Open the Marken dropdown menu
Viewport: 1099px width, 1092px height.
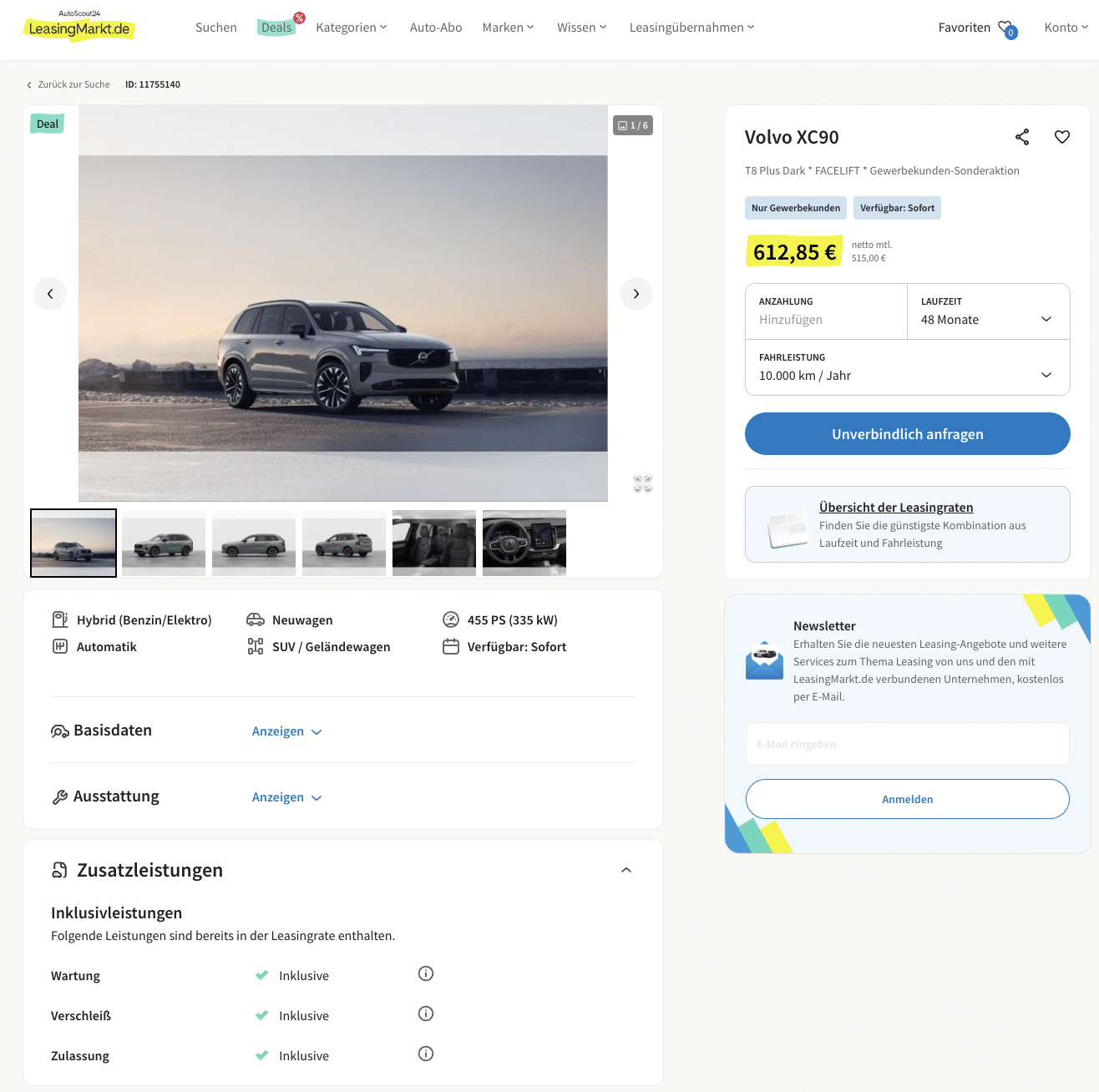point(508,28)
